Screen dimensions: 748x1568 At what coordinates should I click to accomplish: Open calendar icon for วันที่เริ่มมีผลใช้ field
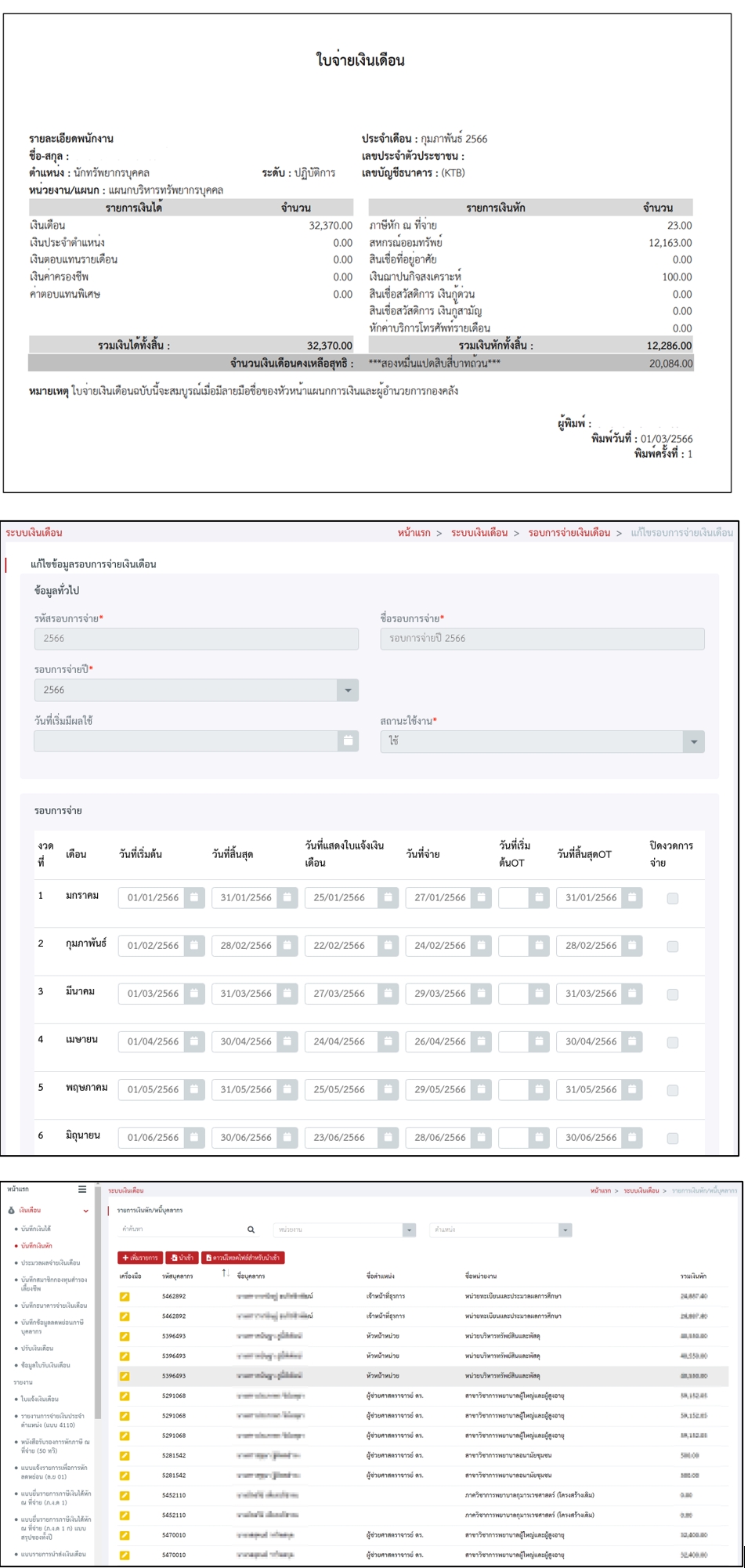point(348,741)
